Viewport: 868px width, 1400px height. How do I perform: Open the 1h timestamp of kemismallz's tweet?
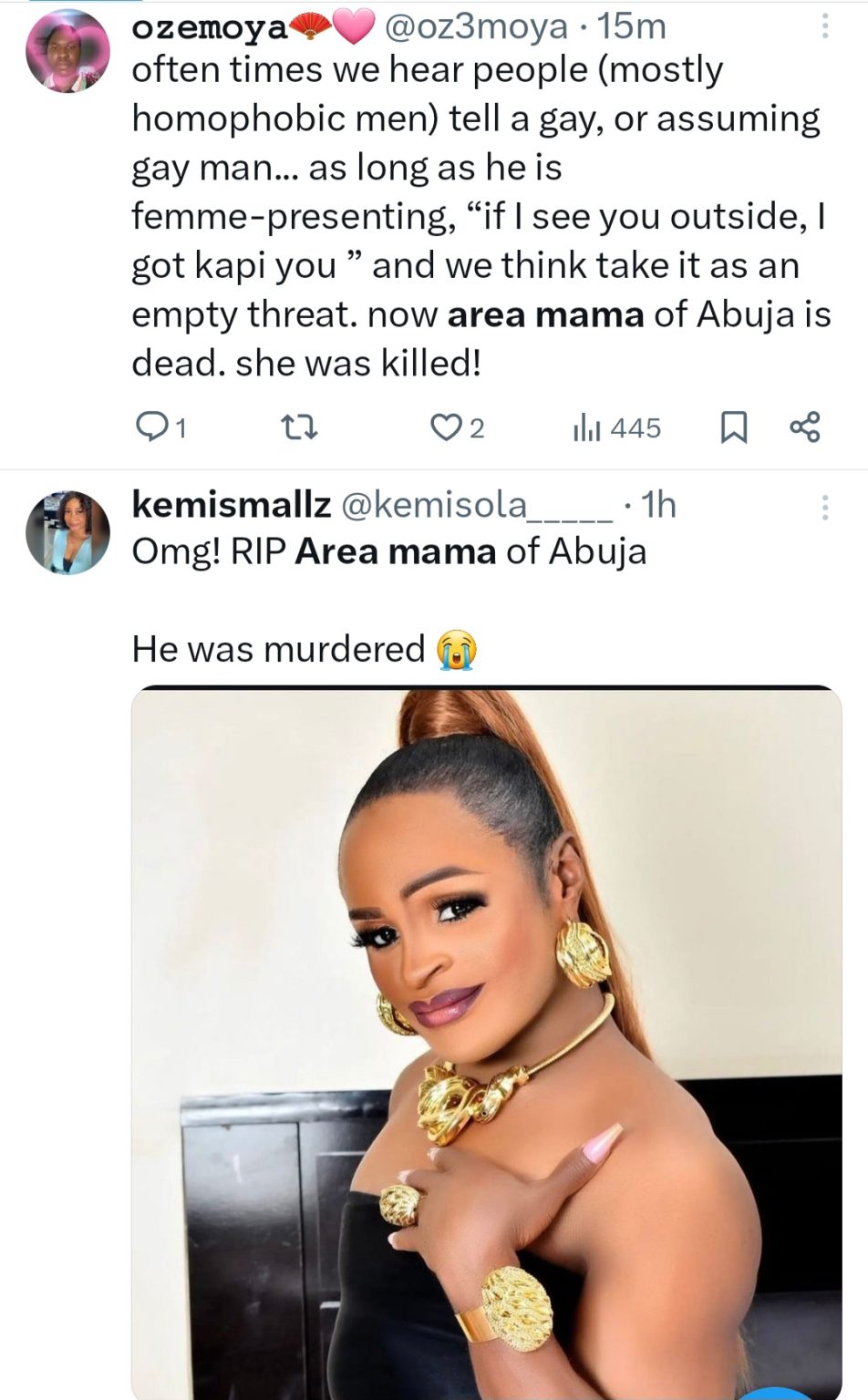[658, 505]
